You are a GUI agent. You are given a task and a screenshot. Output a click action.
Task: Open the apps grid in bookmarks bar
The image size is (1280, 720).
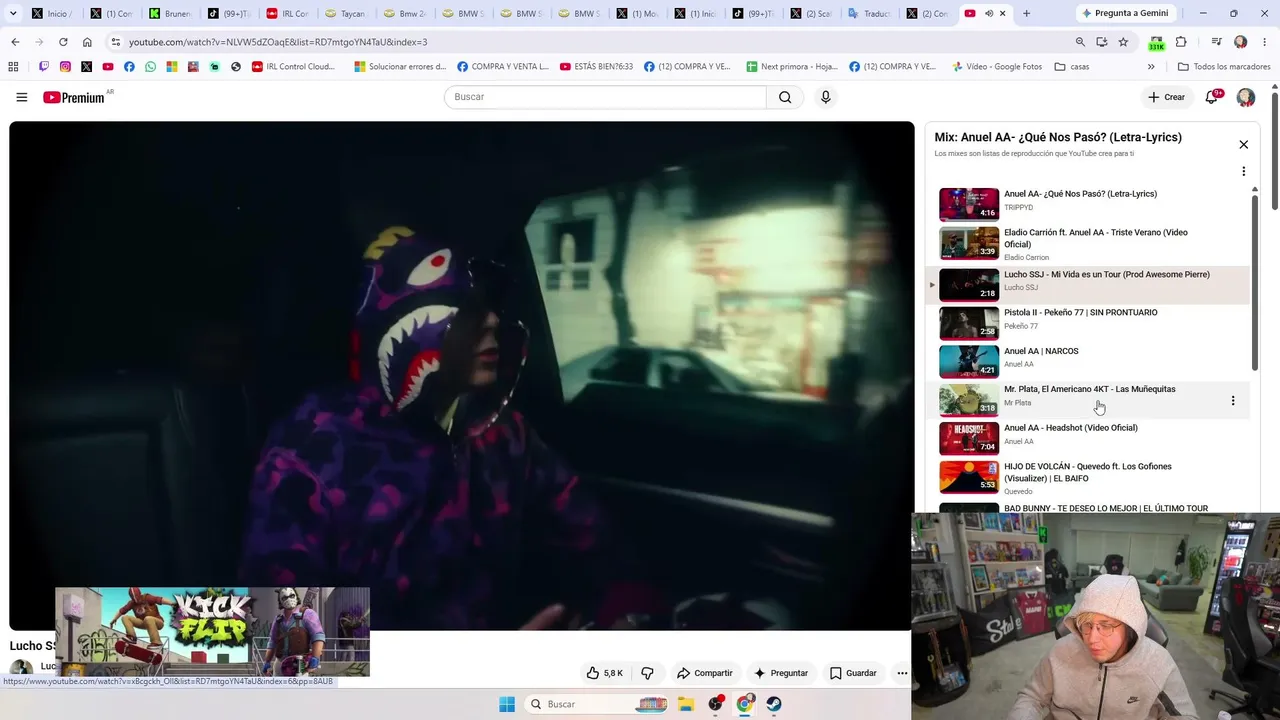13,67
